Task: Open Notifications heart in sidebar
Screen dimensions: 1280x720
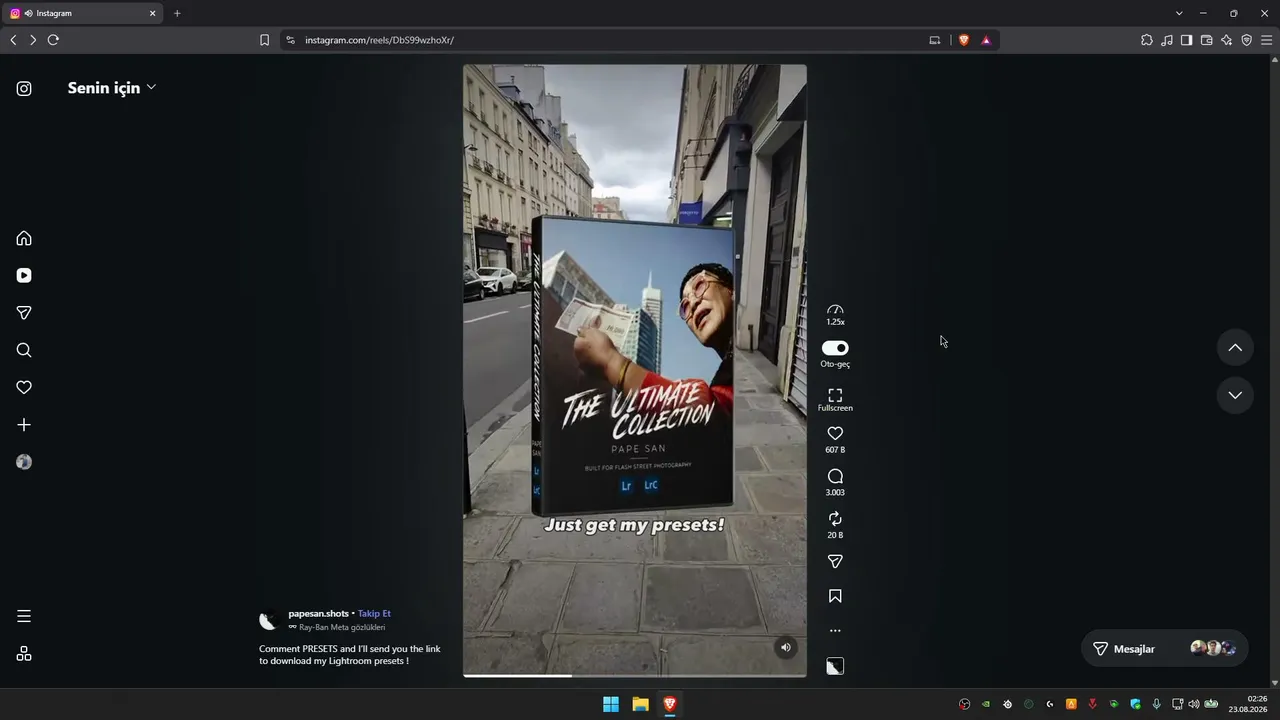Action: tap(24, 387)
